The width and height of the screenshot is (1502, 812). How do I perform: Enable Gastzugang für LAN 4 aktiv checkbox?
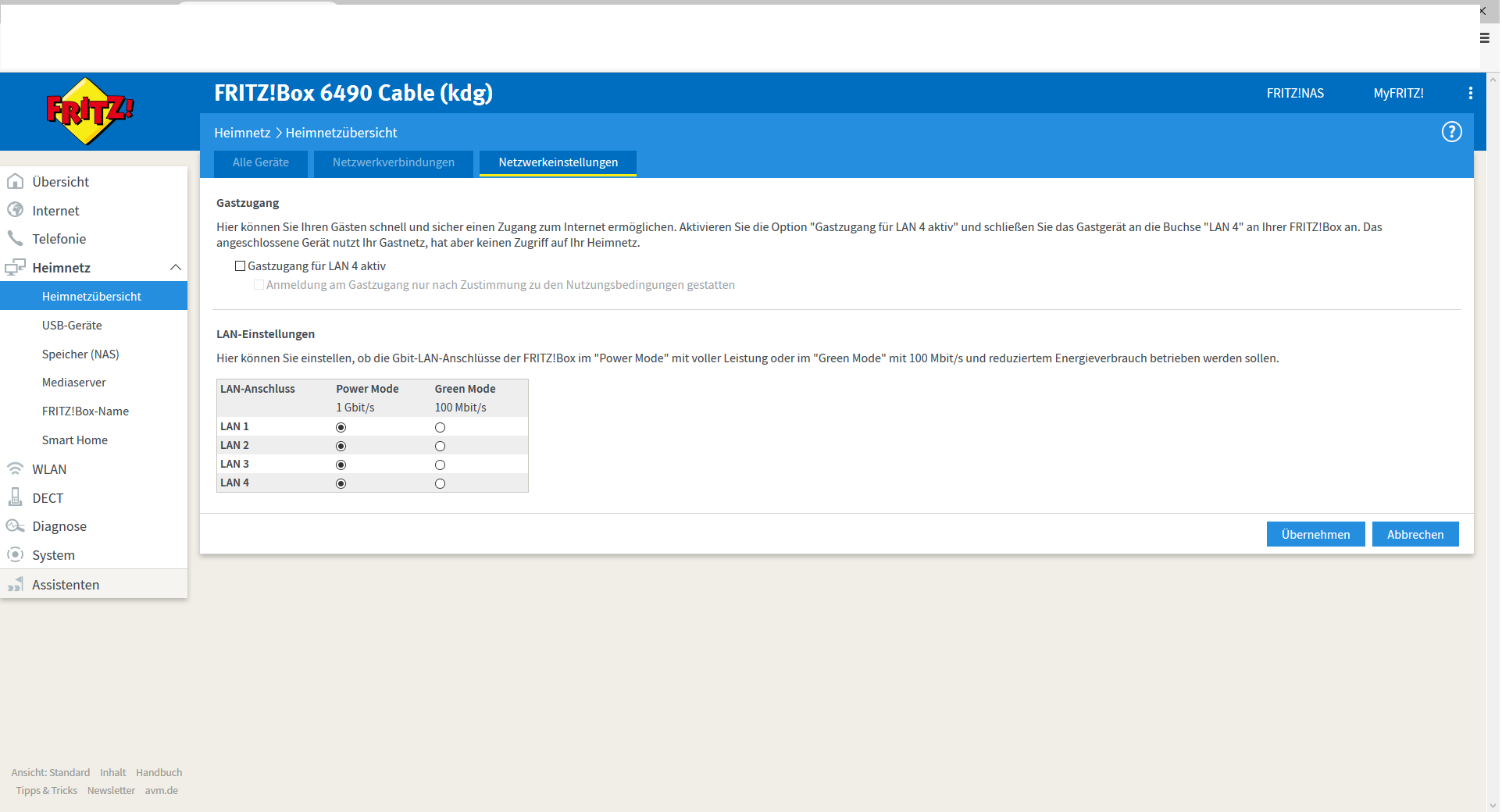point(241,266)
